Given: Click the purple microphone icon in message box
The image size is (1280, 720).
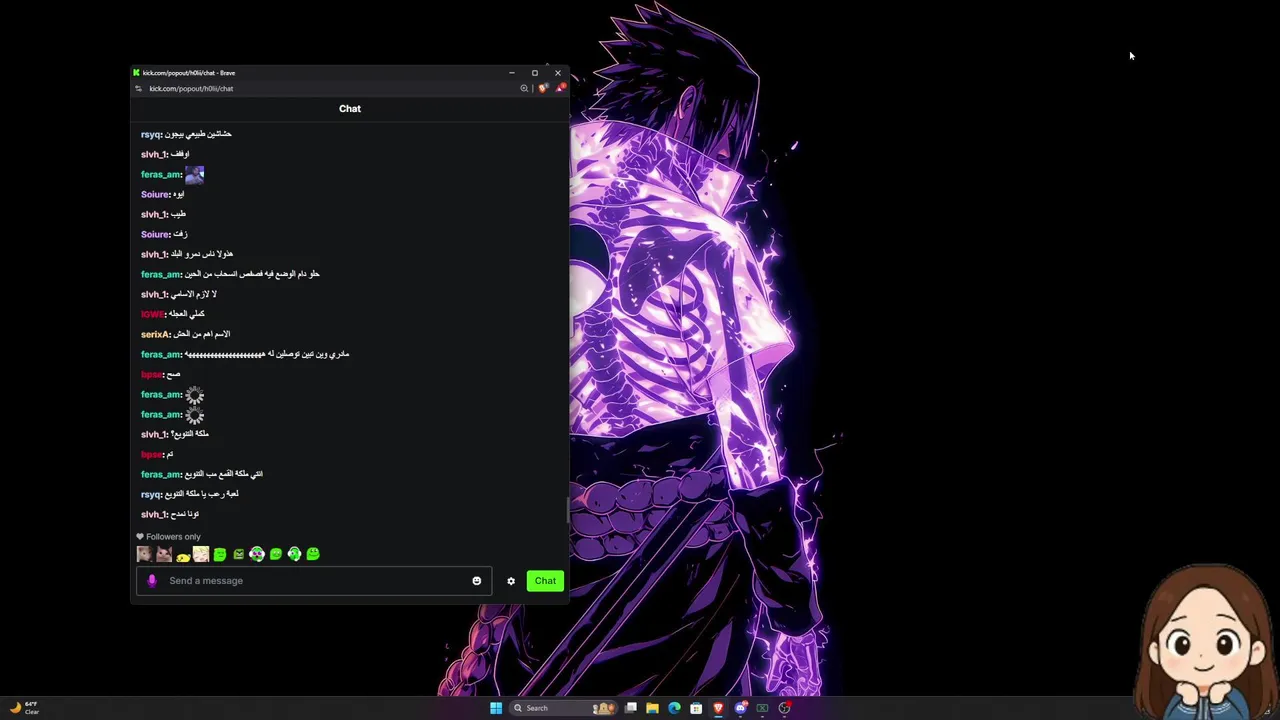Looking at the screenshot, I should coord(152,581).
